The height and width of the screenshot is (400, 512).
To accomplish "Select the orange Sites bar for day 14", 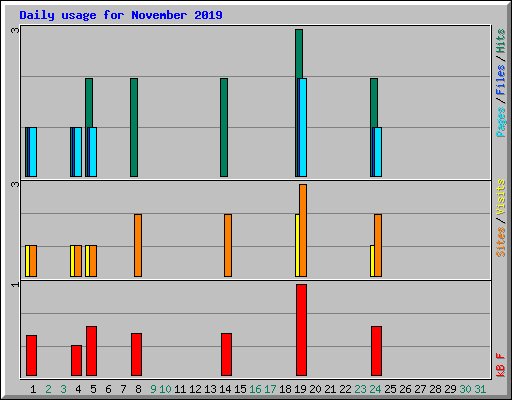I will coord(228,245).
